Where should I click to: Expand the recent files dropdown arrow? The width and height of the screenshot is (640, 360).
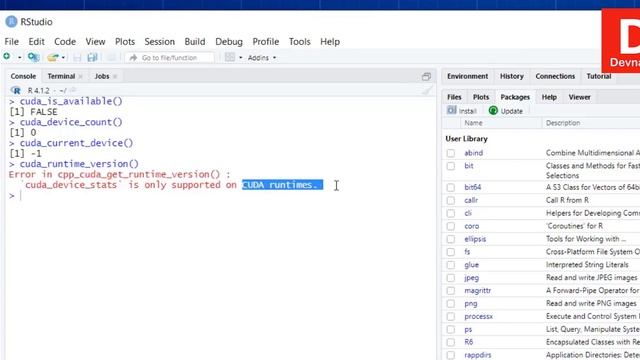[x=63, y=58]
